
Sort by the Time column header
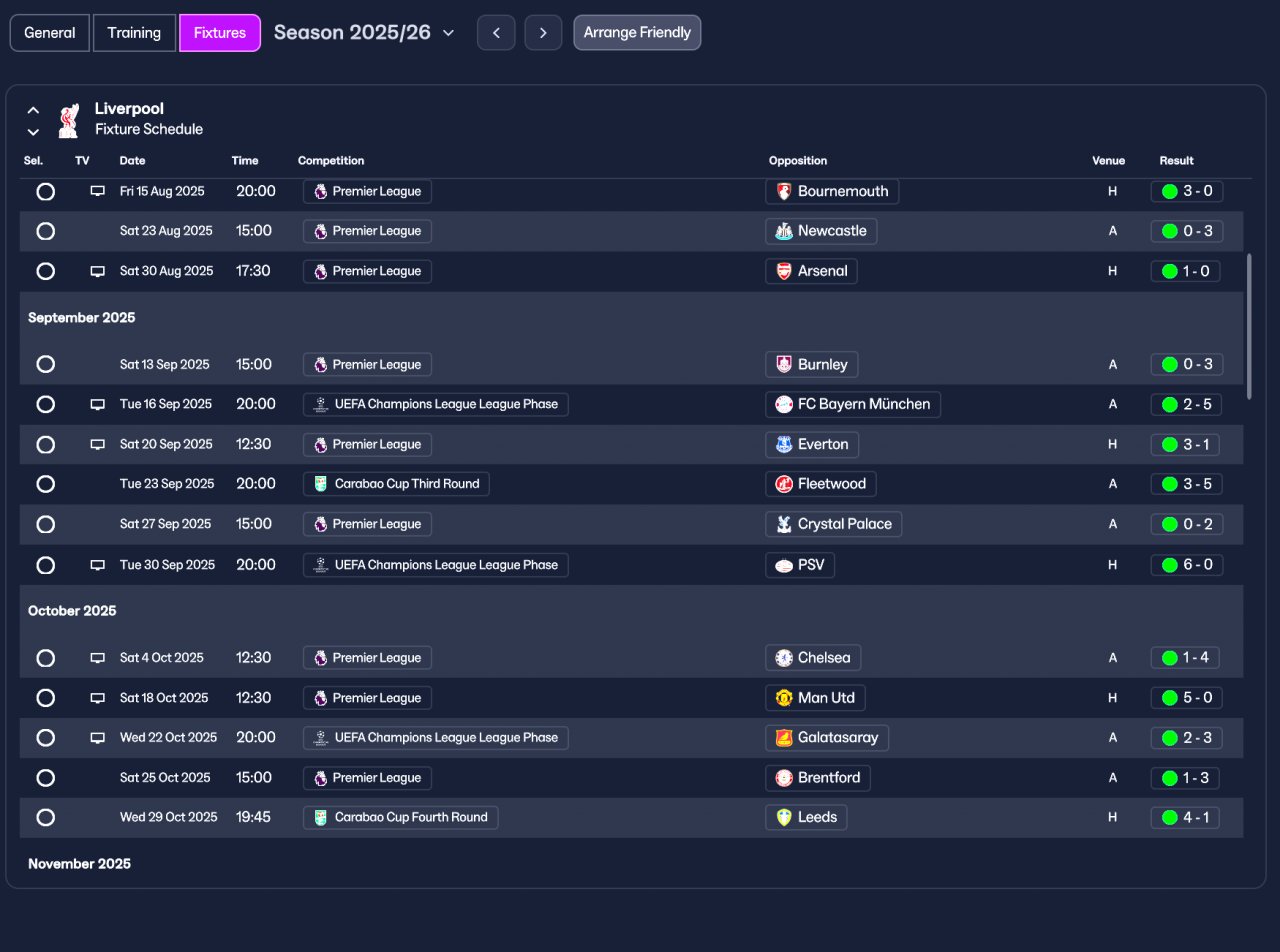pyautogui.click(x=245, y=161)
